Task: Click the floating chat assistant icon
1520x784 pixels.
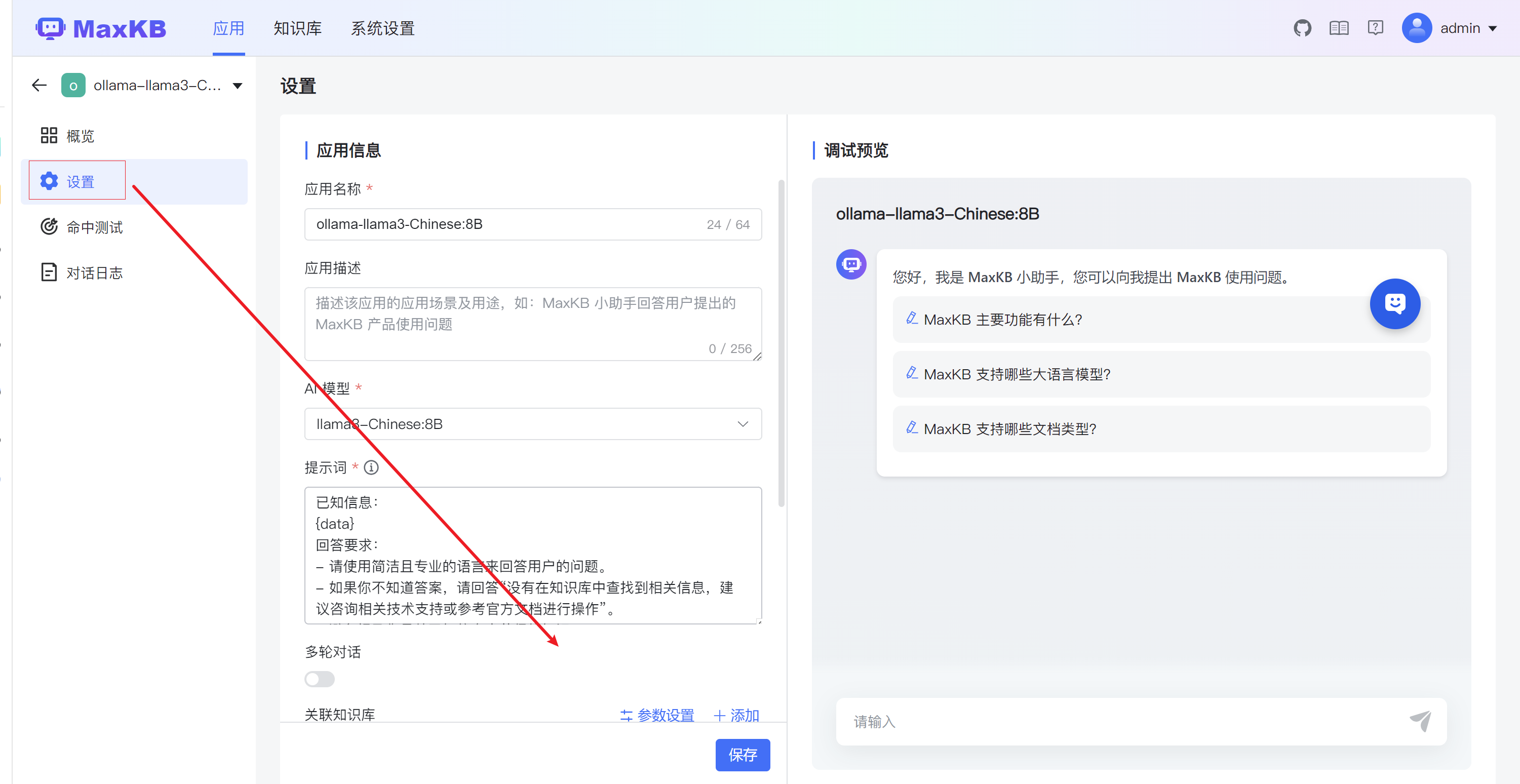Action: pos(1395,304)
